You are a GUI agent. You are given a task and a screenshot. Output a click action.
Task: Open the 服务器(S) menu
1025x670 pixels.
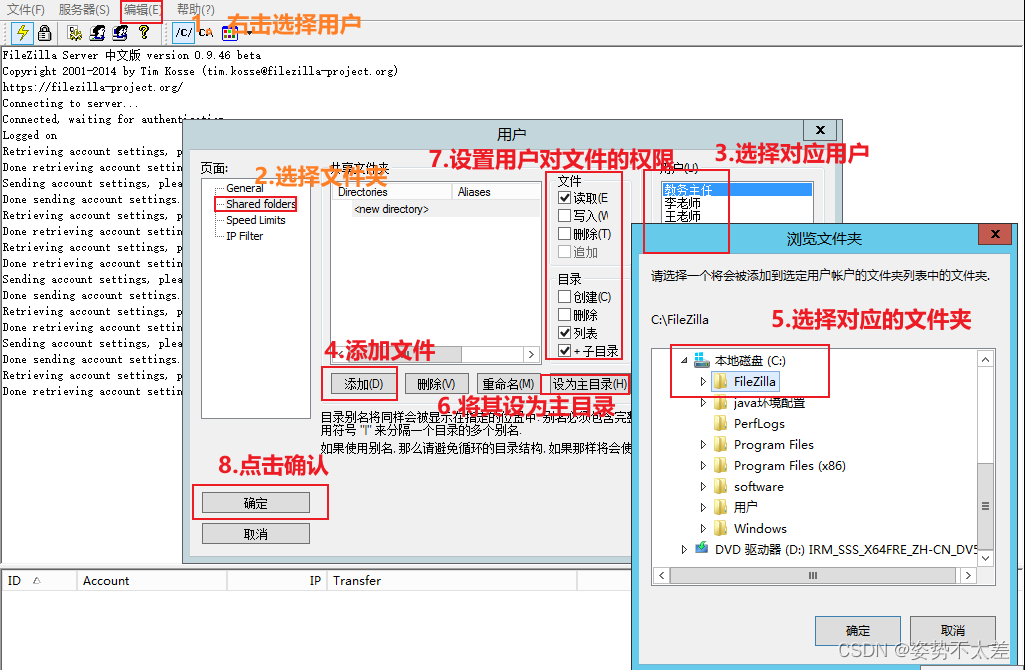(x=84, y=10)
